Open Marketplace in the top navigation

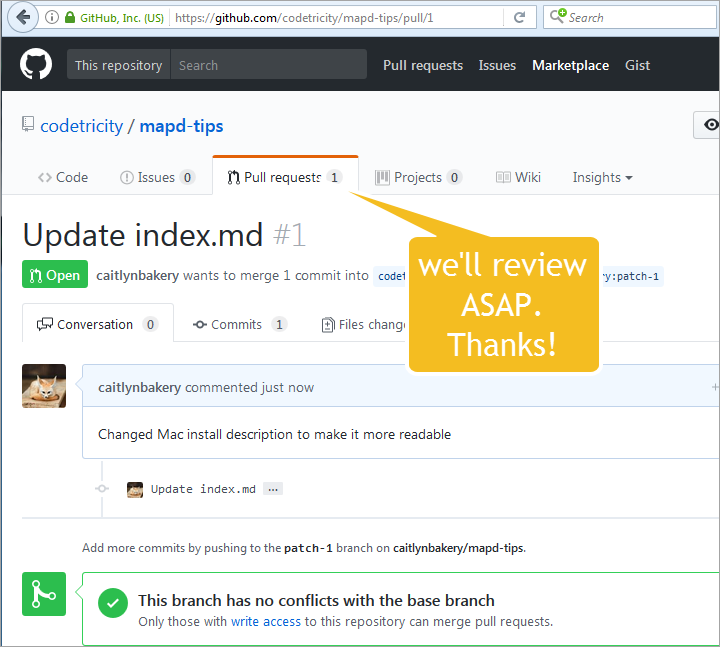pyautogui.click(x=570, y=65)
